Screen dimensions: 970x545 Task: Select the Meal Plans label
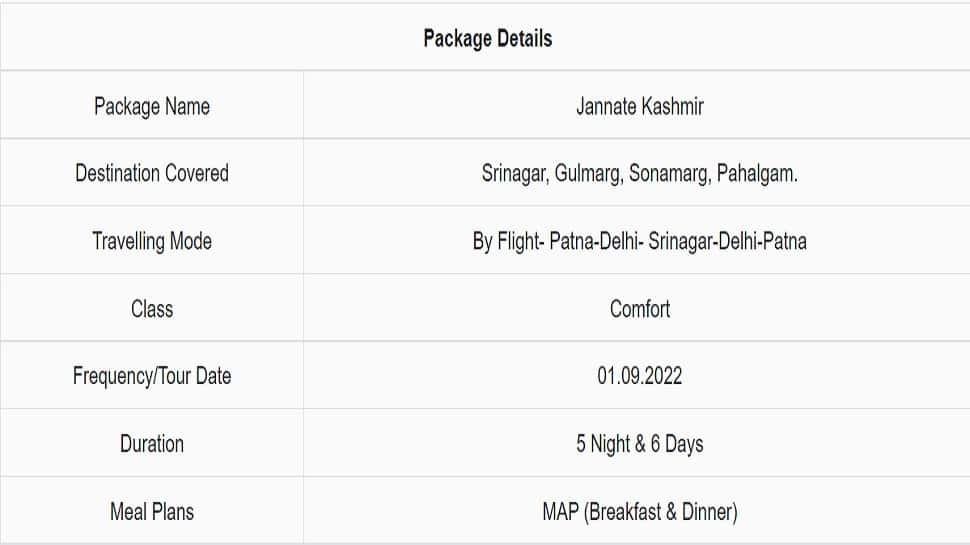(152, 512)
